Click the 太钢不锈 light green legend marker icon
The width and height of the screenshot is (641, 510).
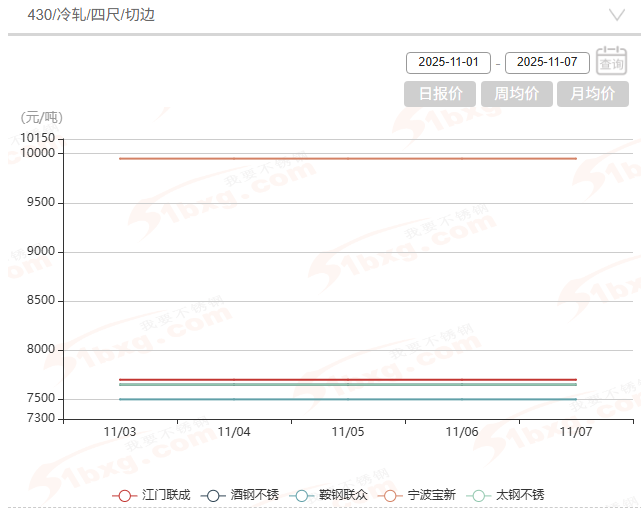[x=479, y=495]
